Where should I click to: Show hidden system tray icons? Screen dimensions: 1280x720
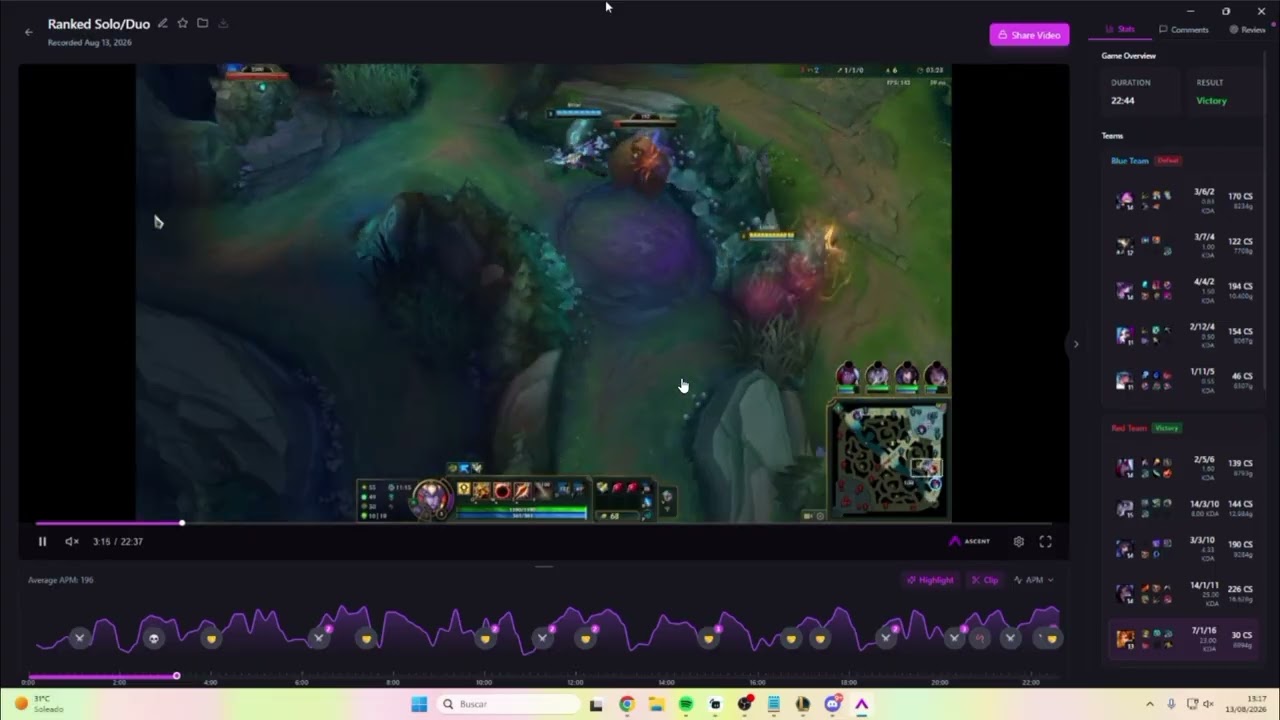1149,704
